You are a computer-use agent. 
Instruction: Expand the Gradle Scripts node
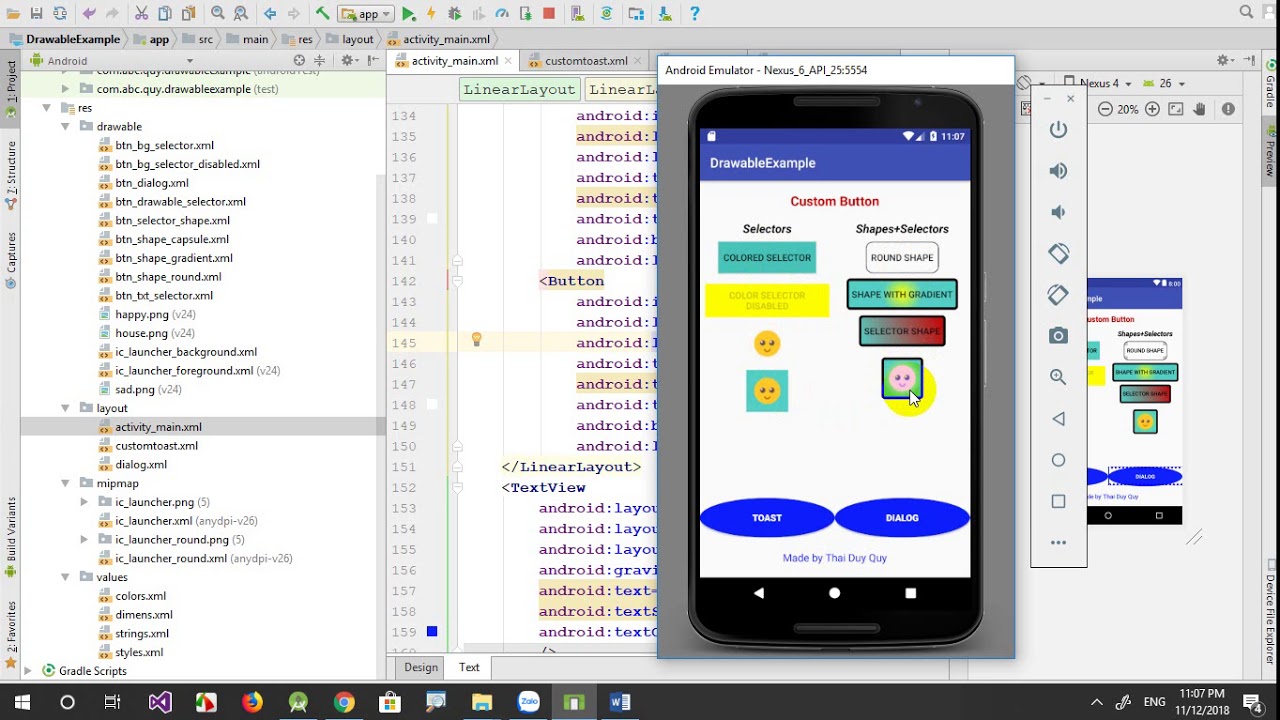(27, 671)
